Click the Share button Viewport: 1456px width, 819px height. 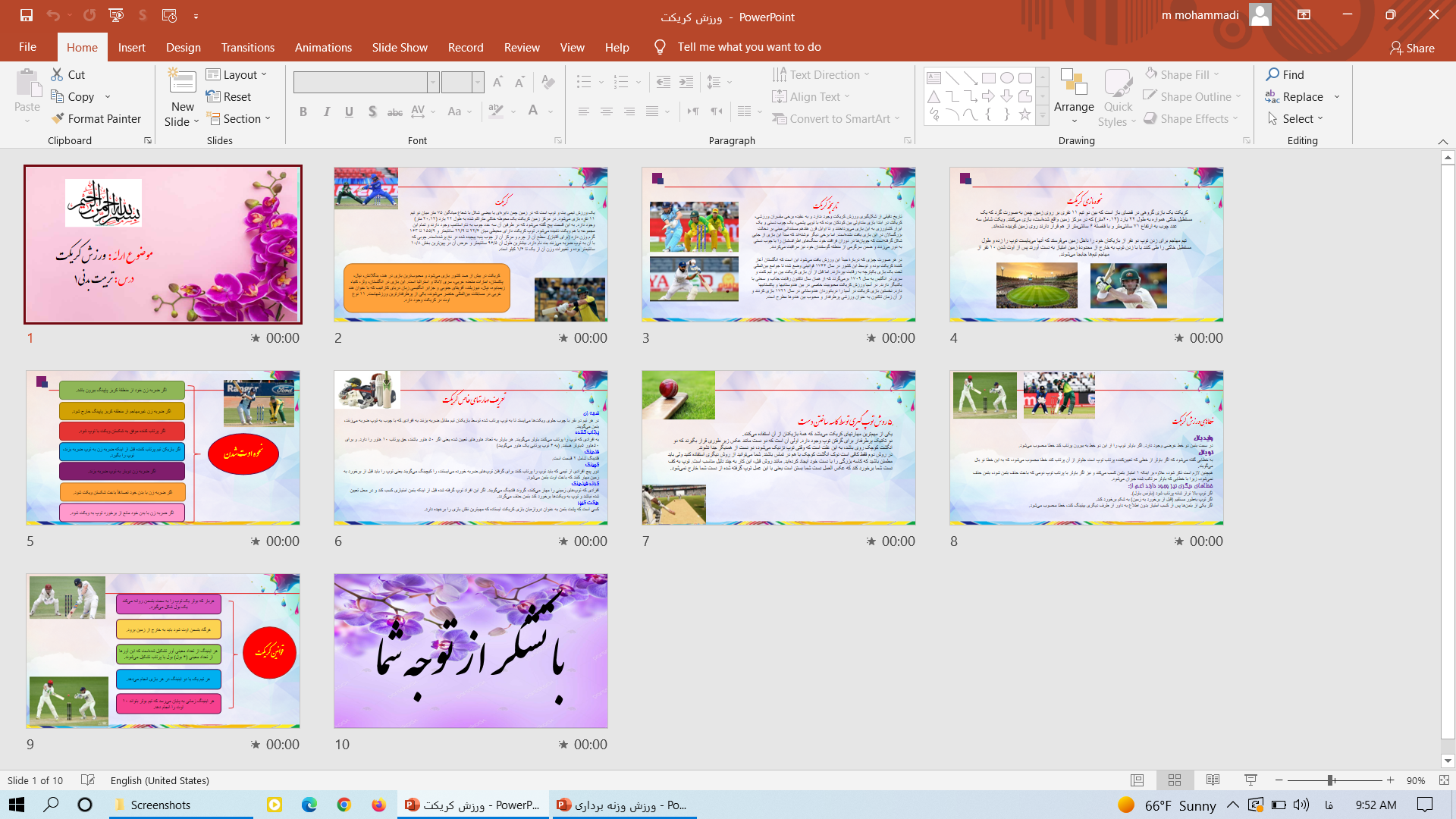pyautogui.click(x=1412, y=48)
